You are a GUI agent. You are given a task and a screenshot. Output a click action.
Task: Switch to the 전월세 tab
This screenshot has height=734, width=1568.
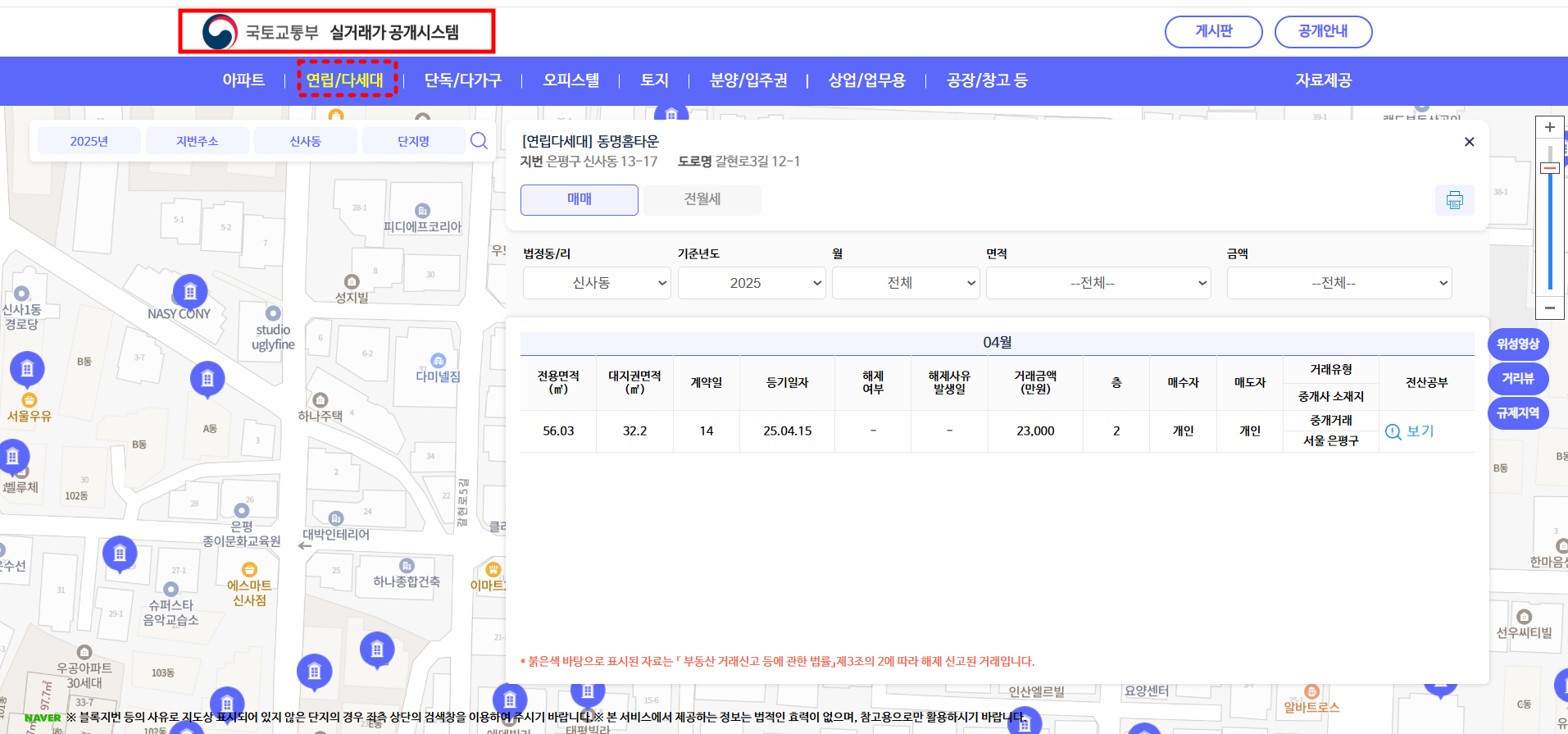pos(702,199)
